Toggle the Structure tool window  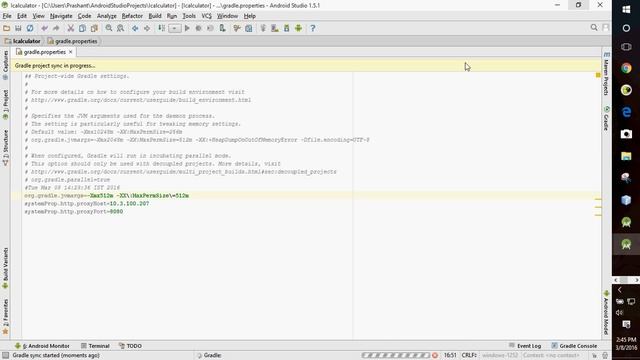tap(5, 147)
